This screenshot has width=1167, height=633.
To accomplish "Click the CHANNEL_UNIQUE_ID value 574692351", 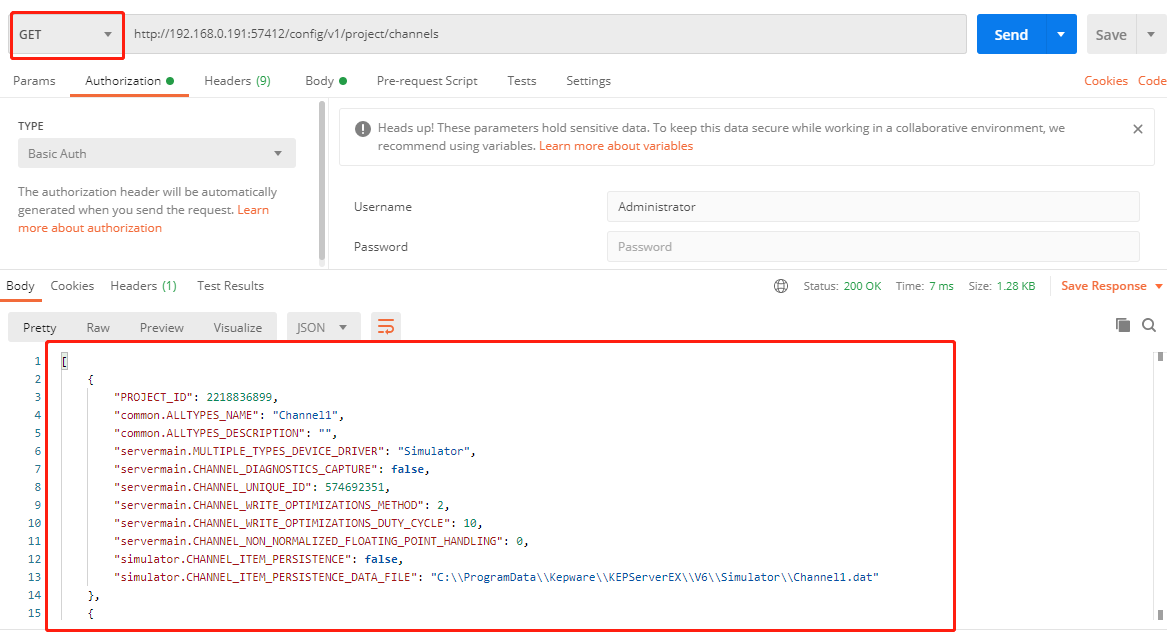I will (355, 487).
